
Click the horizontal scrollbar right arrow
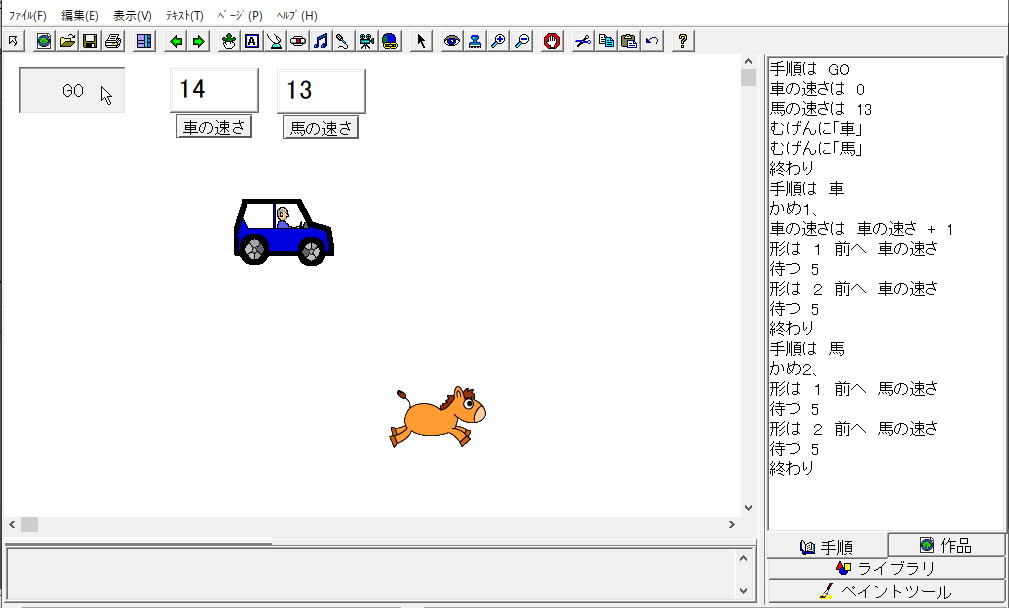coord(731,524)
